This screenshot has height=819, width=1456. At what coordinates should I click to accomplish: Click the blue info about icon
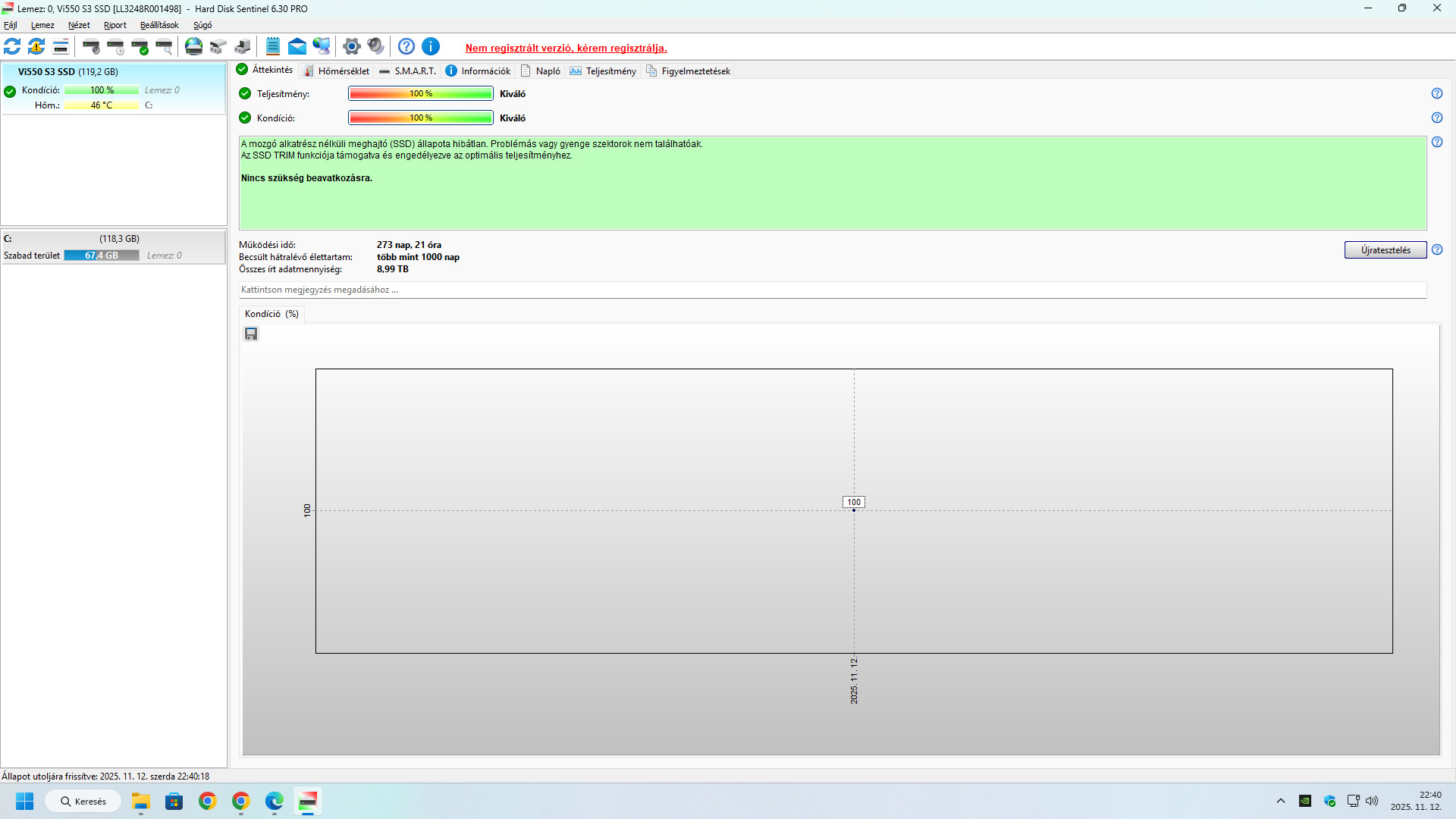click(431, 47)
